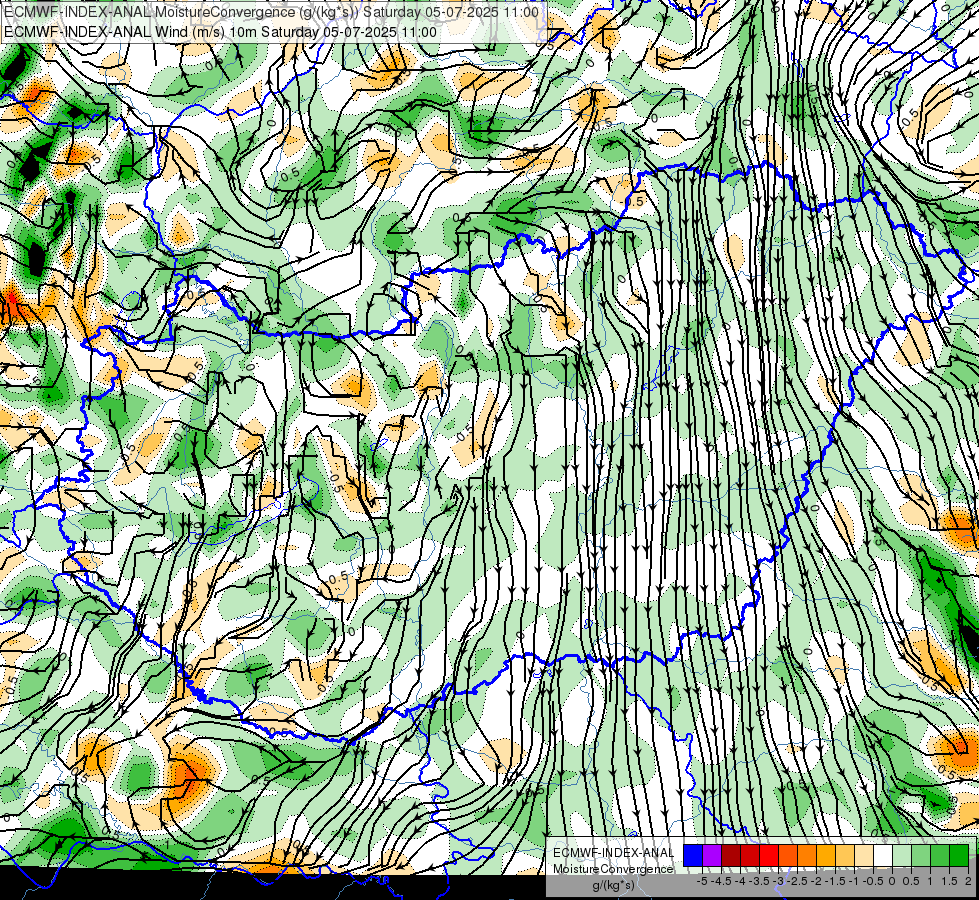Pick the light green swatch 0.5 to 1

921,855
